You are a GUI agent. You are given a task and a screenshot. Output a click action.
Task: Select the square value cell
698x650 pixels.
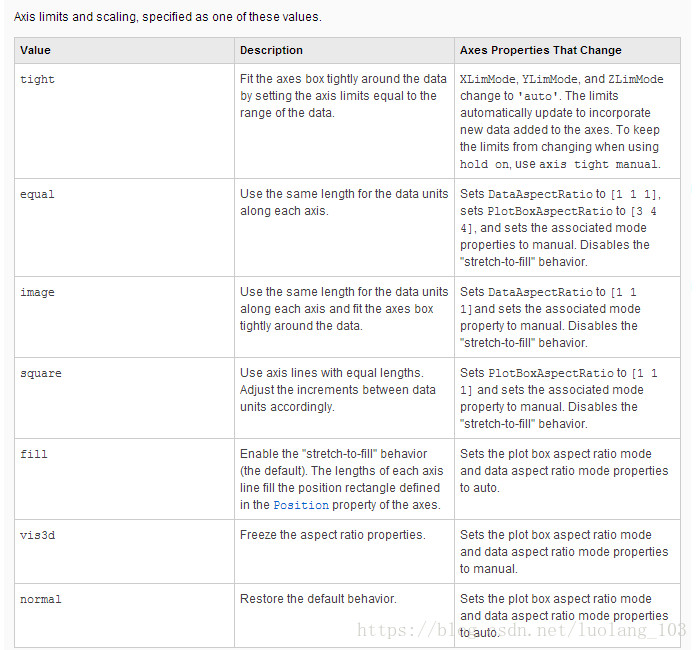(124, 398)
